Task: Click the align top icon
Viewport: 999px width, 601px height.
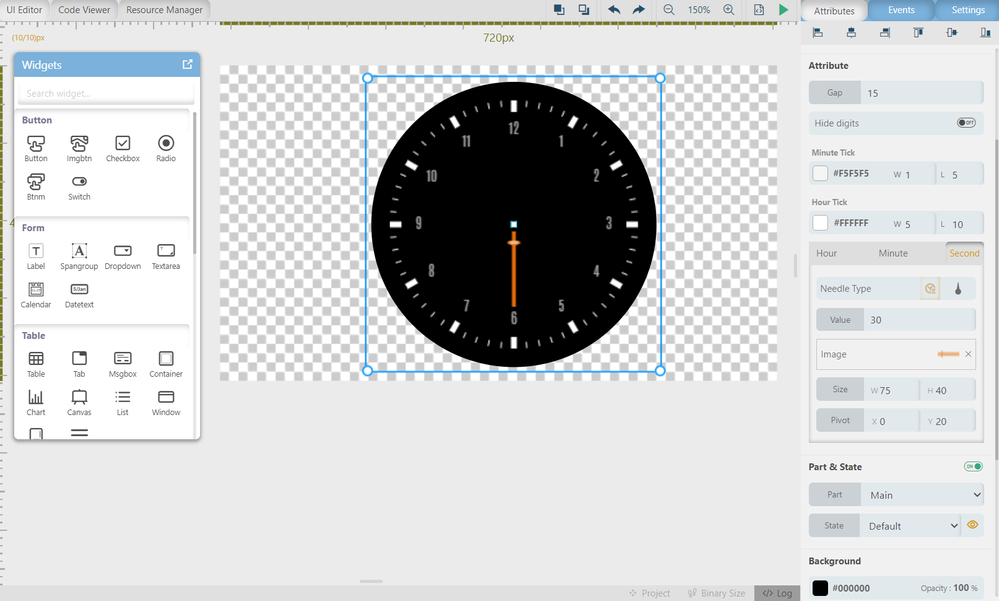Action: 918,33
